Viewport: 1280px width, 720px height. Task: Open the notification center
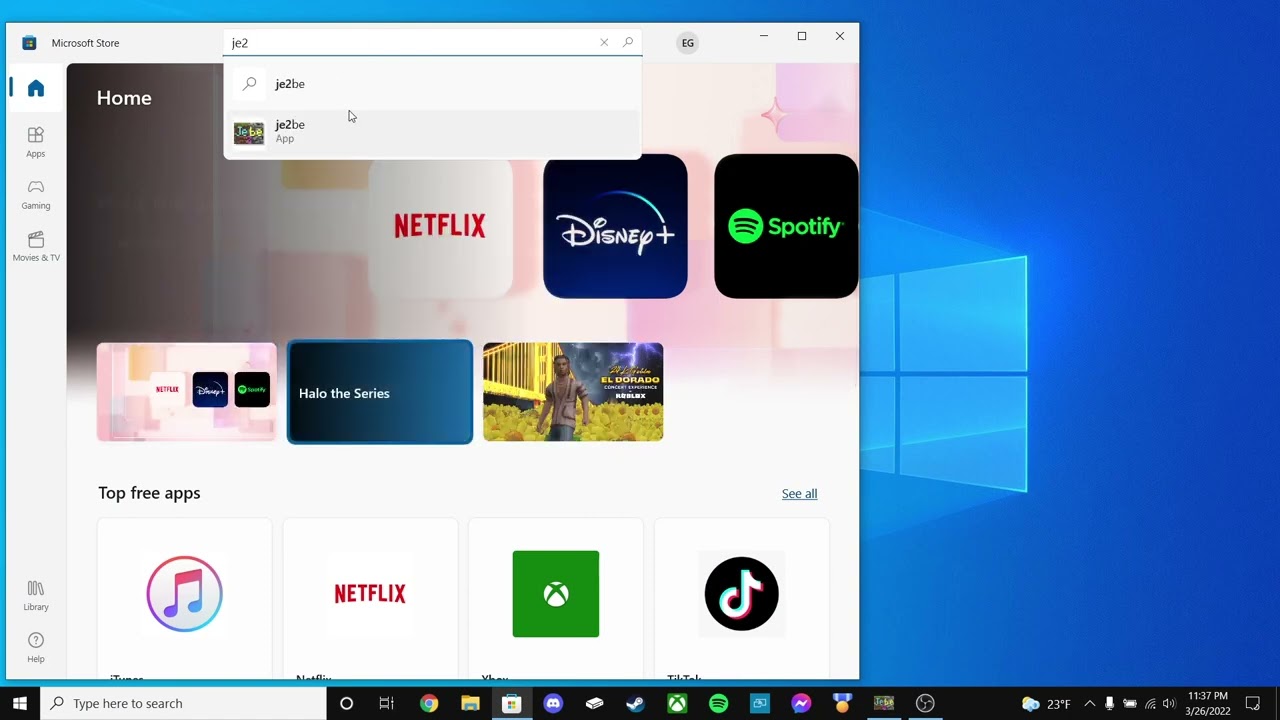click(x=1253, y=703)
